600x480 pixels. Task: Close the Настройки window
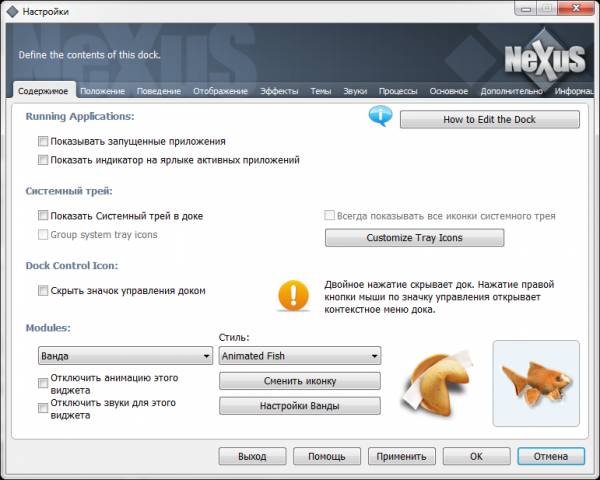[576, 8]
